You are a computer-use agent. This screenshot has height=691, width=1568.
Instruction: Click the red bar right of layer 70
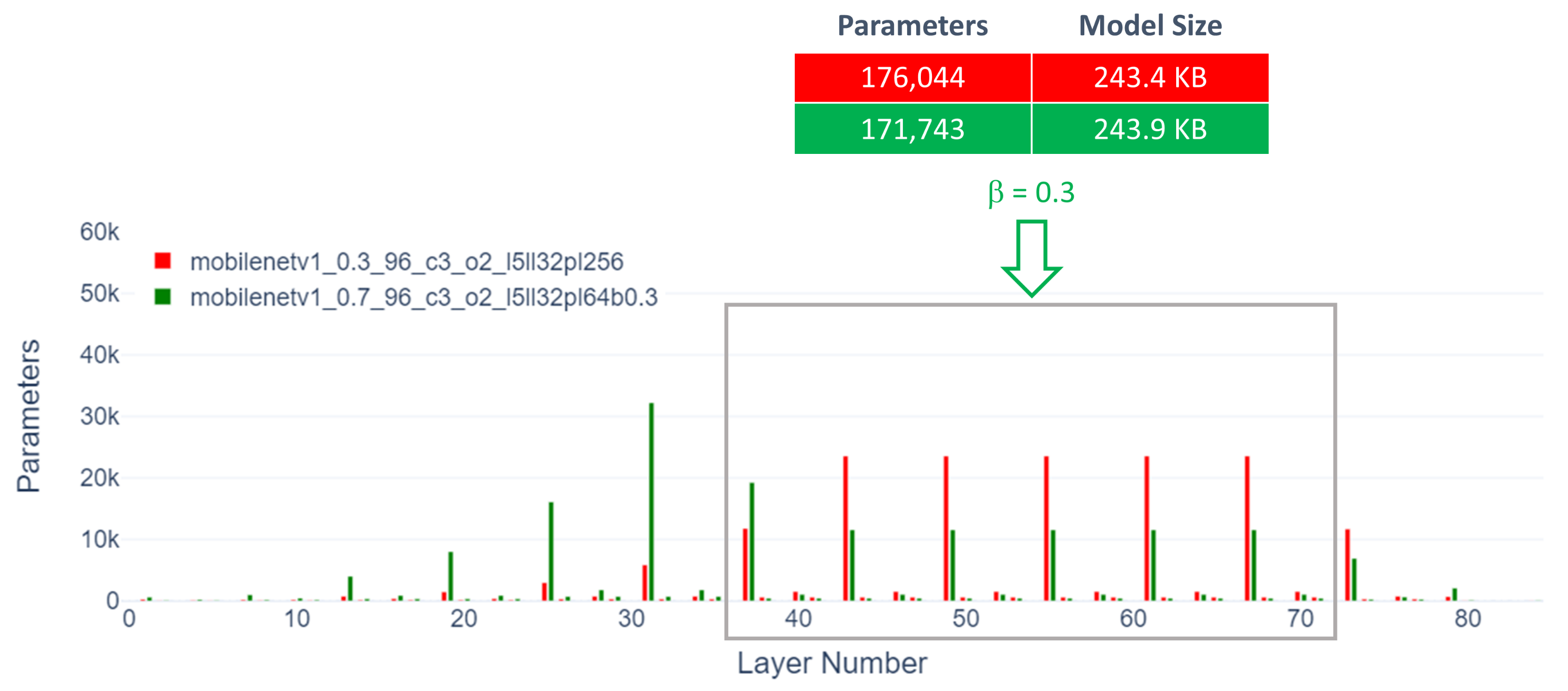tap(1348, 565)
